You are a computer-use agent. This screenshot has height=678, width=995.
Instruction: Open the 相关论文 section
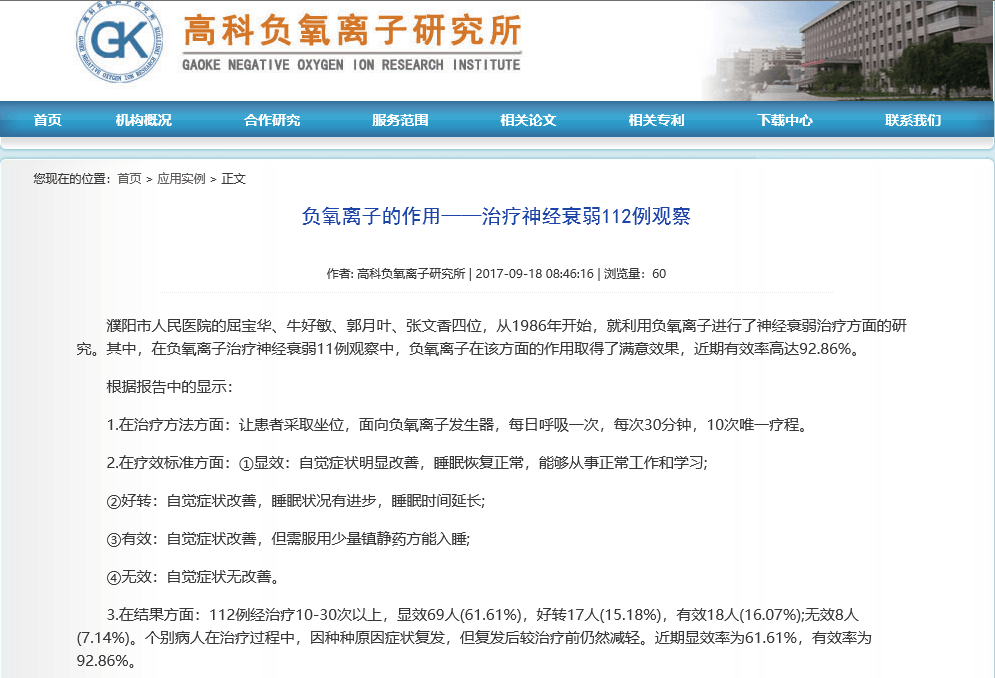528,118
